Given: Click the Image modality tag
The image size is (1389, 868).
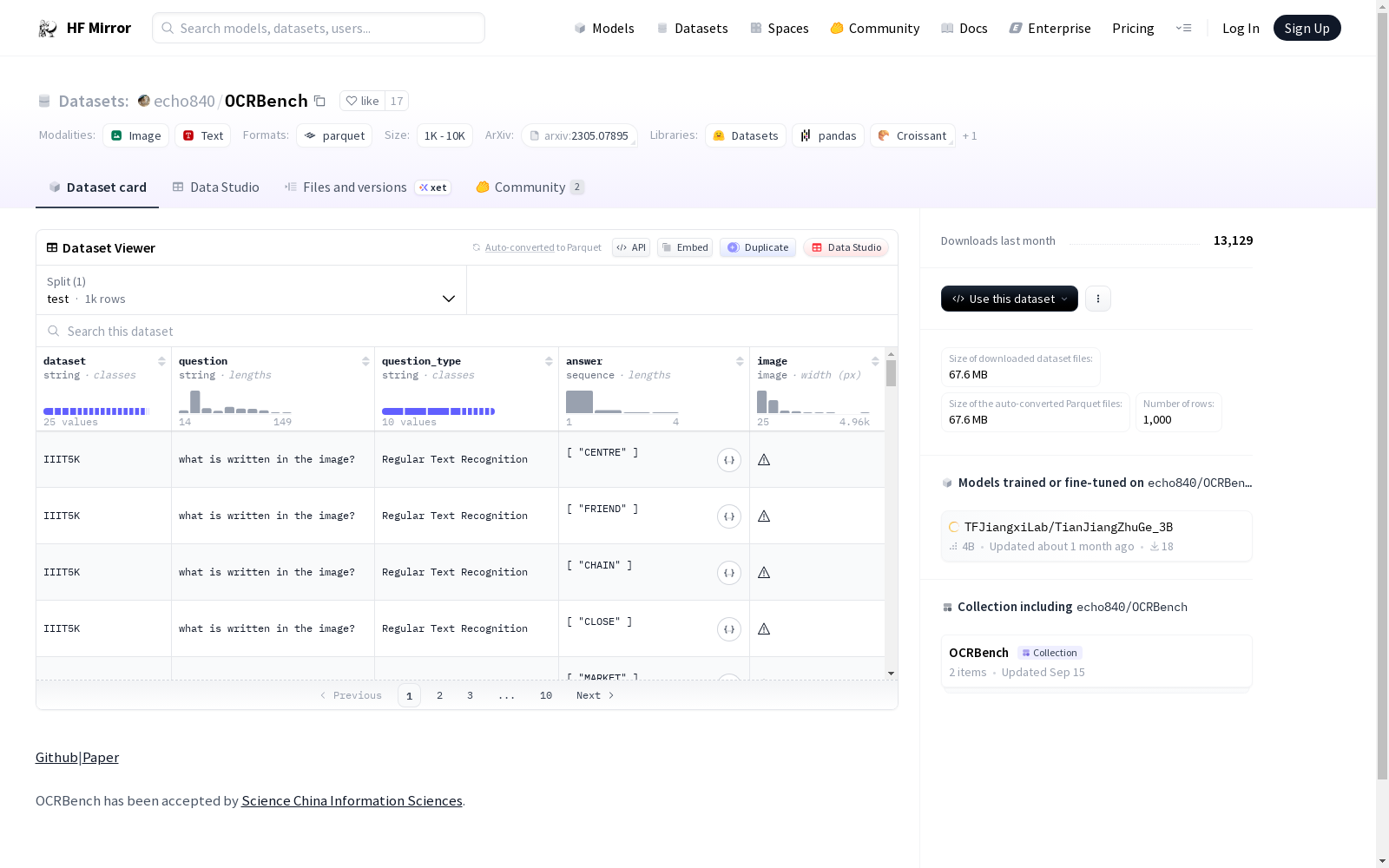Looking at the screenshot, I should pyautogui.click(x=136, y=135).
